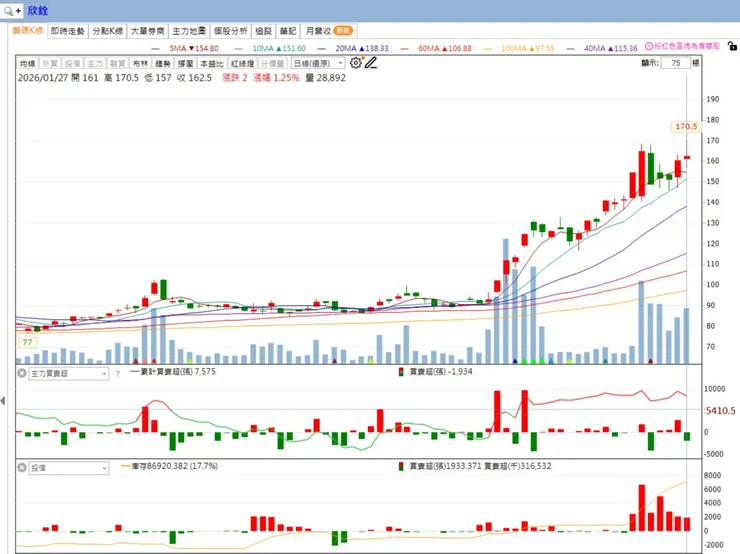Viewport: 740px width, 554px height.
Task: Toggle the 投信 overlay button in toolbar
Action: tap(72, 63)
